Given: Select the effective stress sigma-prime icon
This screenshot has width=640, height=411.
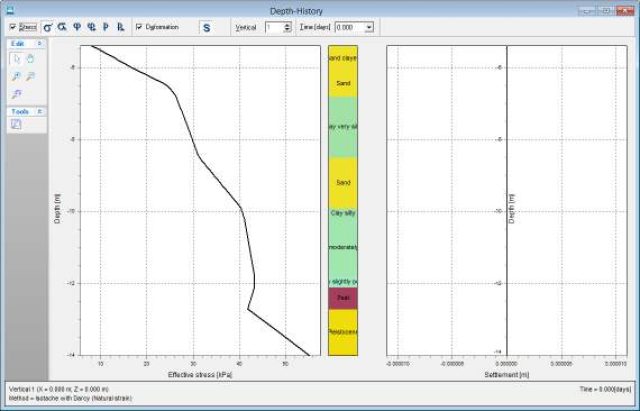Looking at the screenshot, I should pyautogui.click(x=47, y=27).
